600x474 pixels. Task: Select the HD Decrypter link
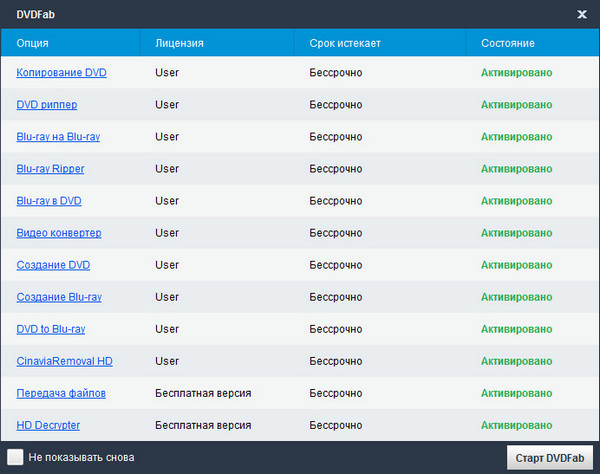pyautogui.click(x=48, y=425)
